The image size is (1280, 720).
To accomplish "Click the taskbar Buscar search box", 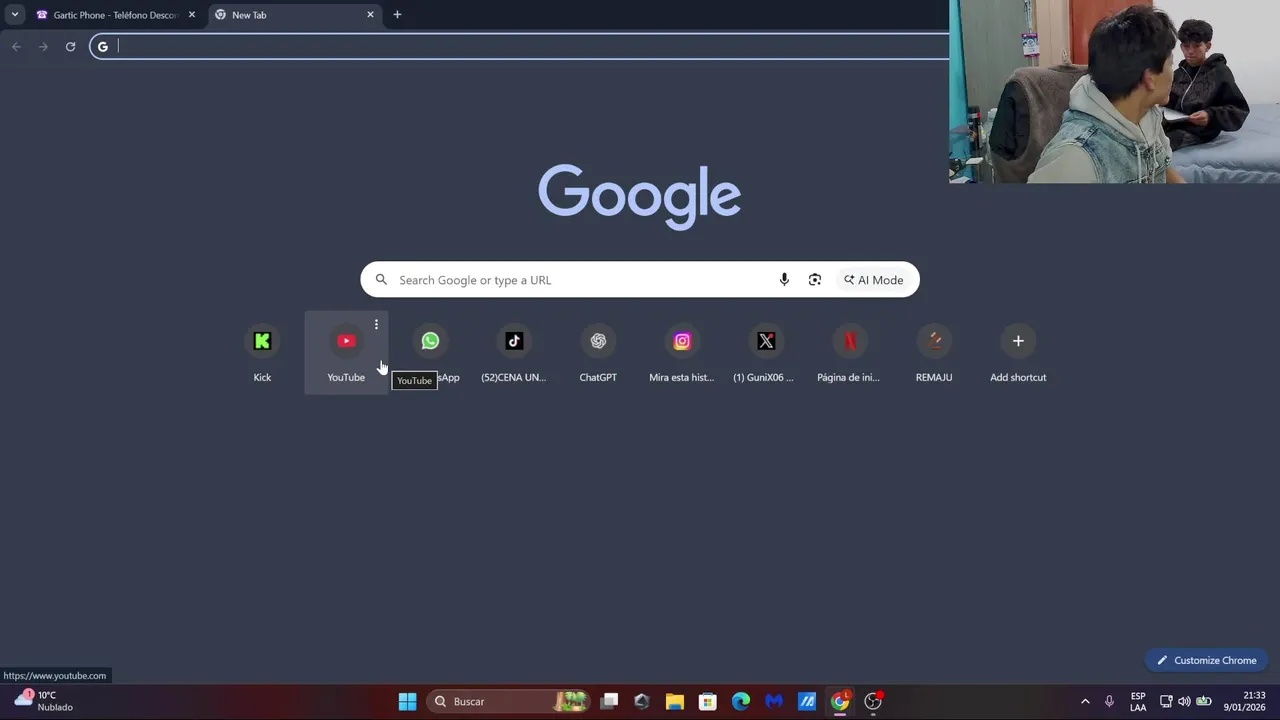I will coord(507,701).
